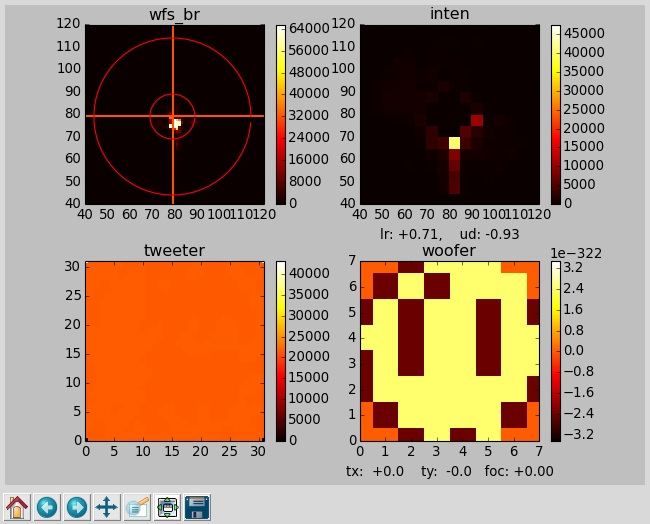Click the 'foc: +0.00' readout
The width and height of the screenshot is (650, 524).
point(519,472)
